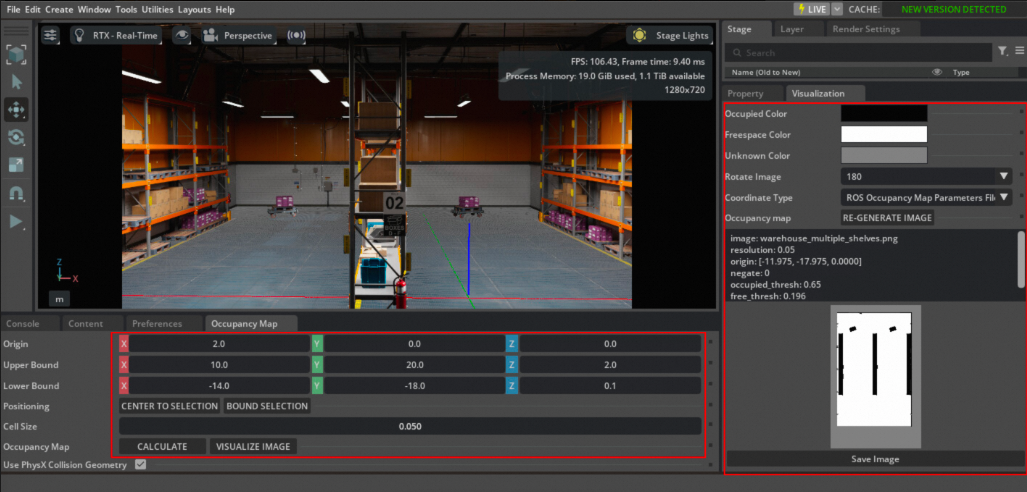Open the Stage filter funnel icon
Viewport: 1027px width, 492px height.
[1002, 51]
